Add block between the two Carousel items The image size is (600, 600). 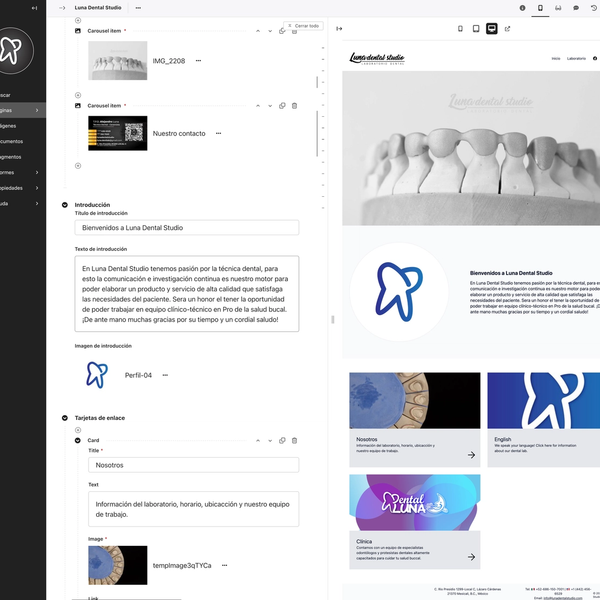(x=78, y=95)
